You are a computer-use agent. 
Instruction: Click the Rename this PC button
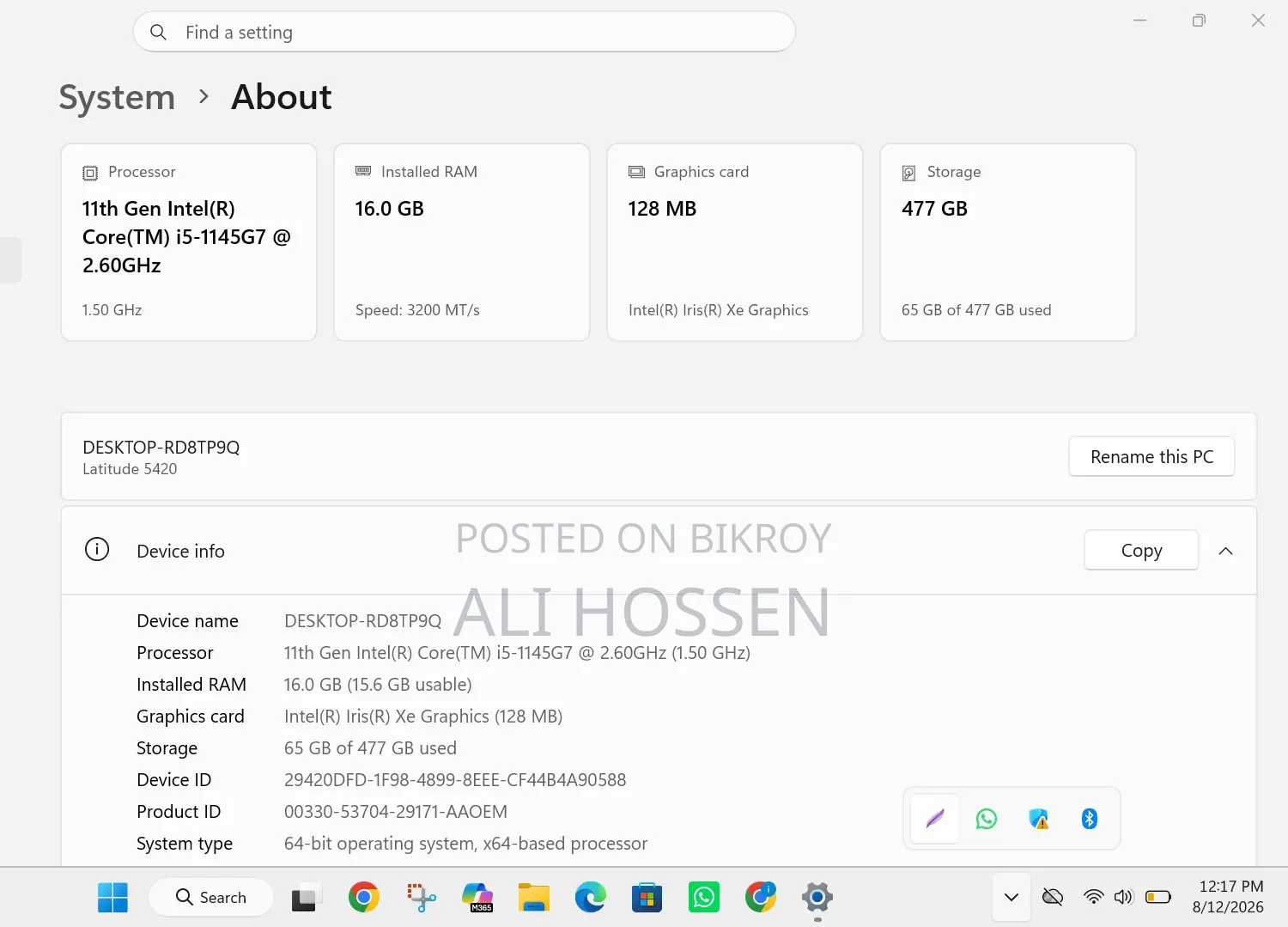[1151, 456]
